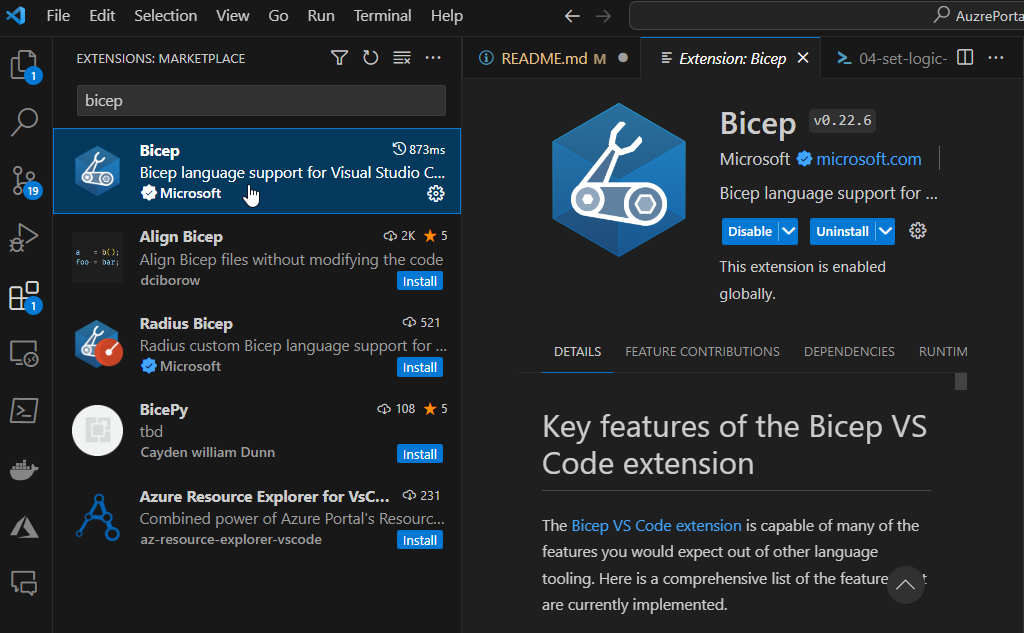The height and width of the screenshot is (633, 1024).
Task: Install the BicePy extension
Action: pyautogui.click(x=420, y=454)
